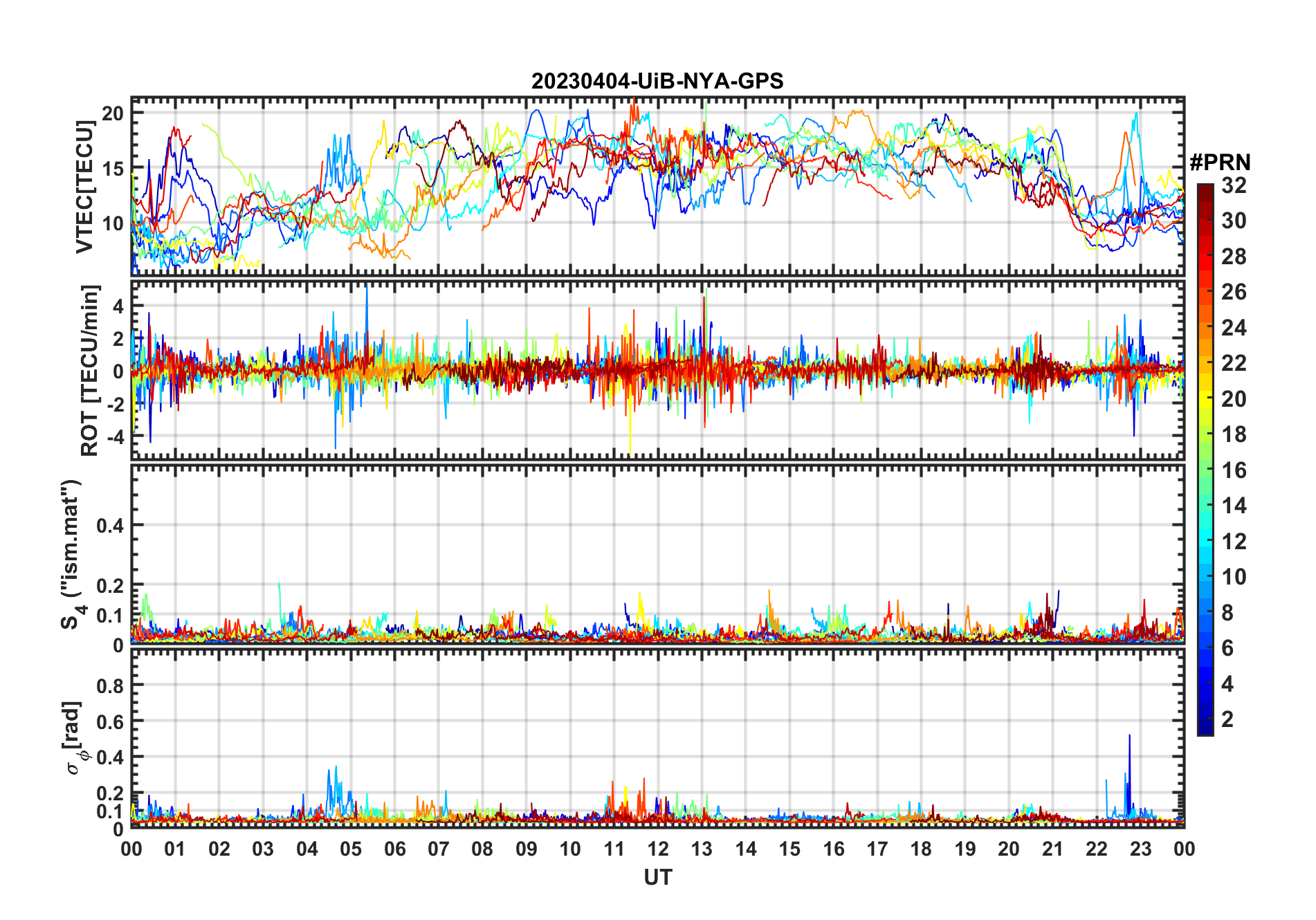Click inside the σφ phase scintillation panel
The height and width of the screenshot is (920, 1316).
657,738
